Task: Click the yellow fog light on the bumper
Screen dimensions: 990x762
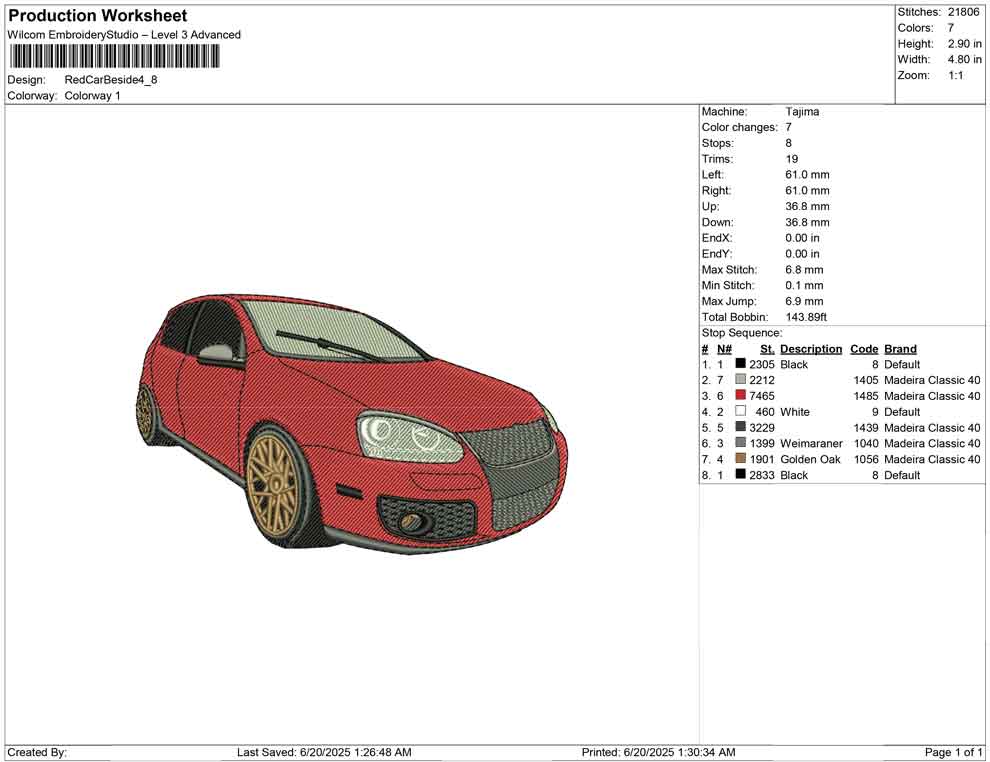Action: (411, 521)
